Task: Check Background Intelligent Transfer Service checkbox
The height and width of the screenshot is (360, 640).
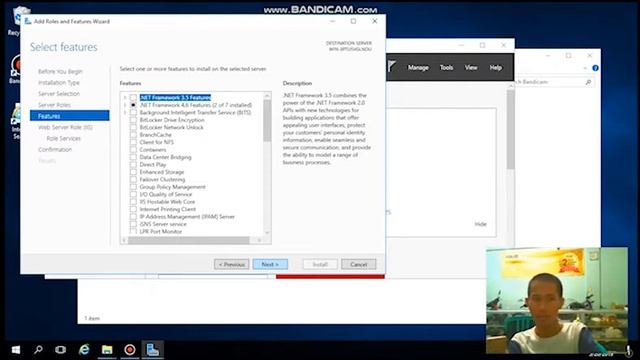Action: point(133,112)
